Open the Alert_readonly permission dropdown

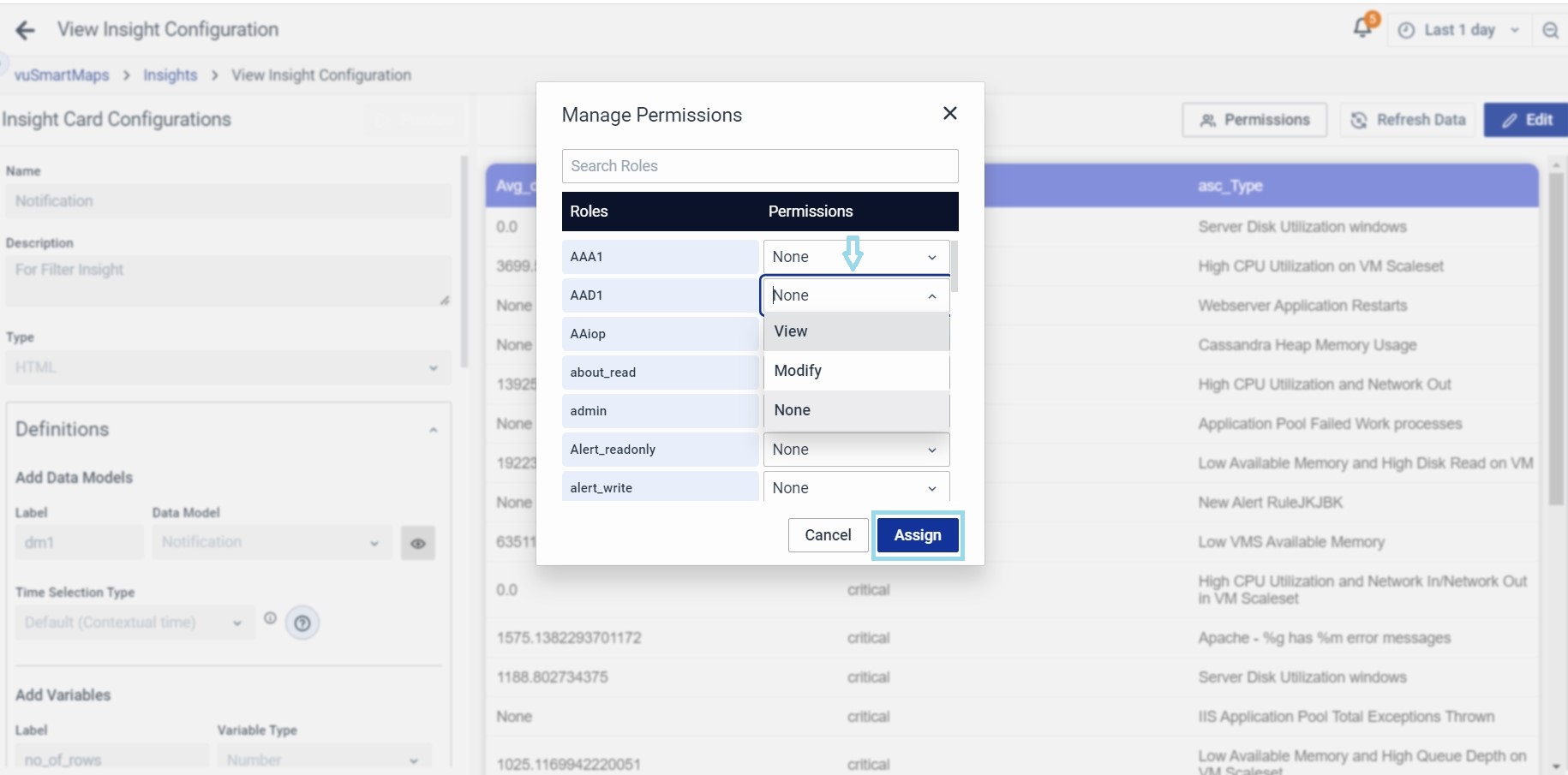click(855, 450)
